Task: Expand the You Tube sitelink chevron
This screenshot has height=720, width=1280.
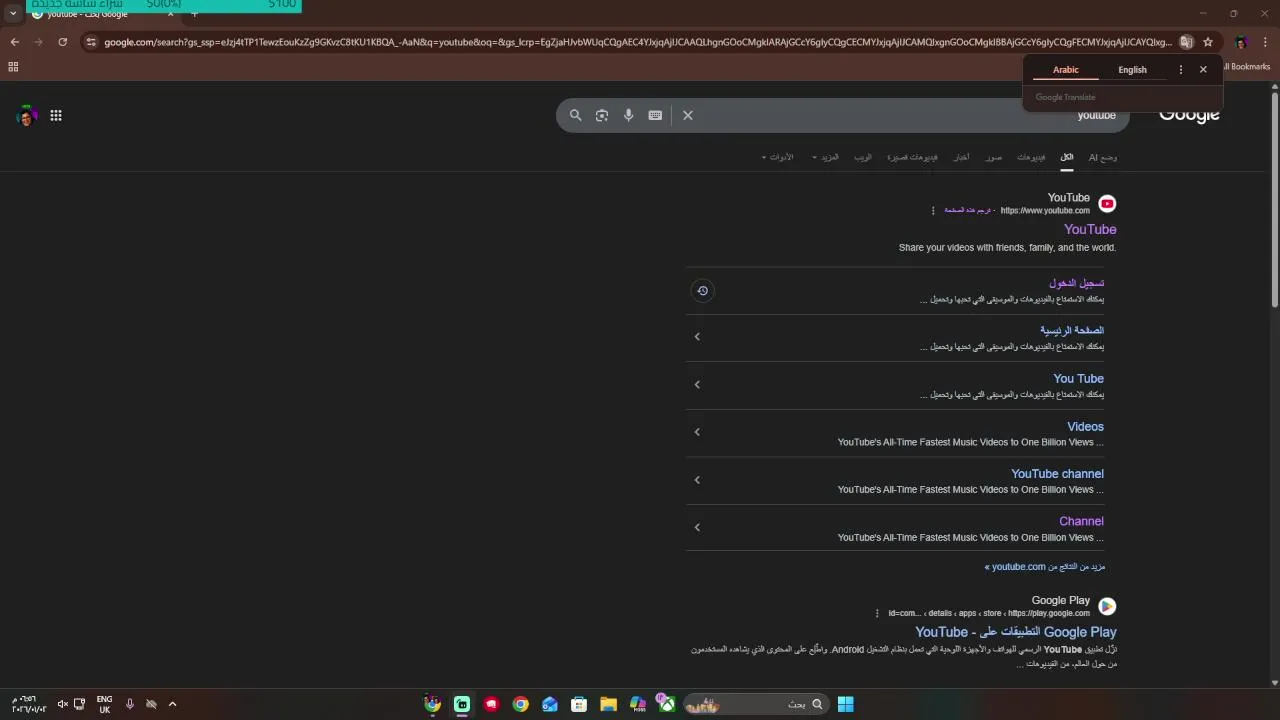Action: click(x=697, y=385)
